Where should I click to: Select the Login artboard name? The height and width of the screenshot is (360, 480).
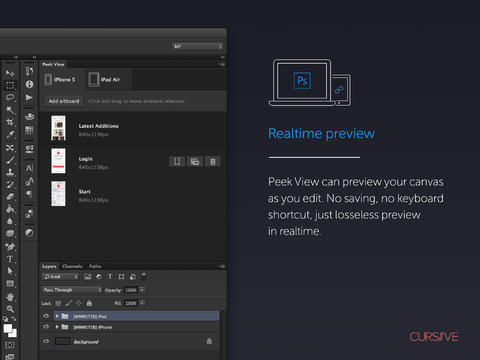pos(86,159)
